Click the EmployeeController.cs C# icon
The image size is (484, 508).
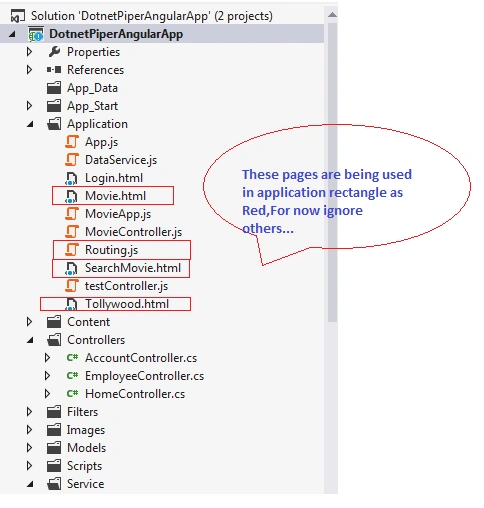pos(72,376)
